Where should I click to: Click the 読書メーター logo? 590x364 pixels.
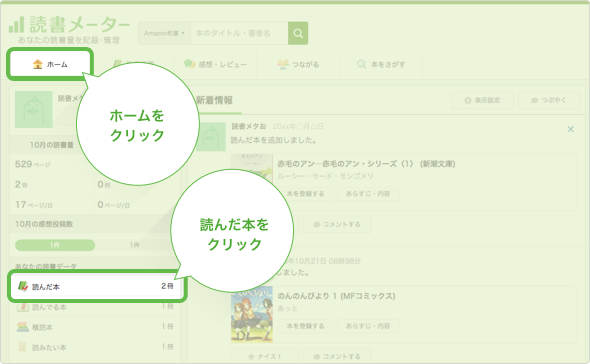(x=69, y=29)
